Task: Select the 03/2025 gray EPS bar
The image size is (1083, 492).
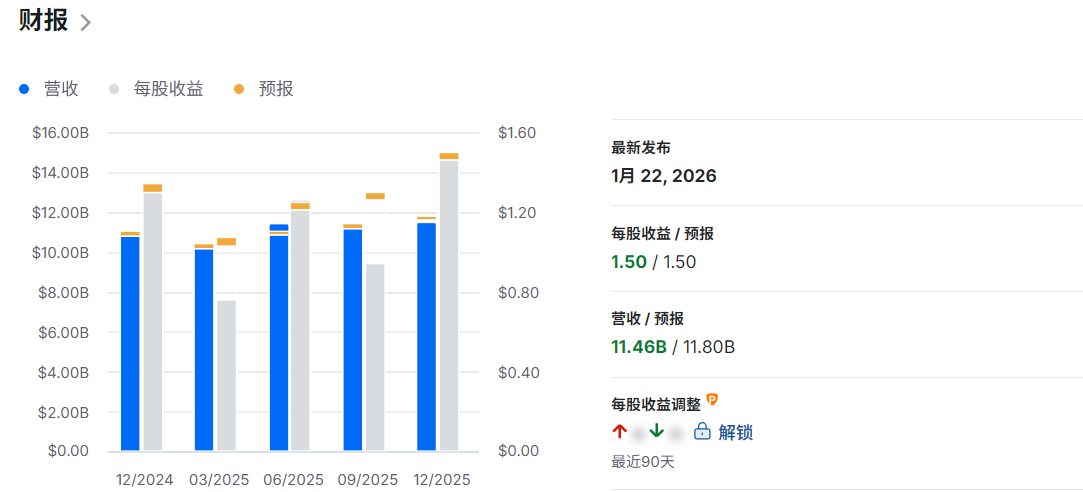Action: [227, 375]
